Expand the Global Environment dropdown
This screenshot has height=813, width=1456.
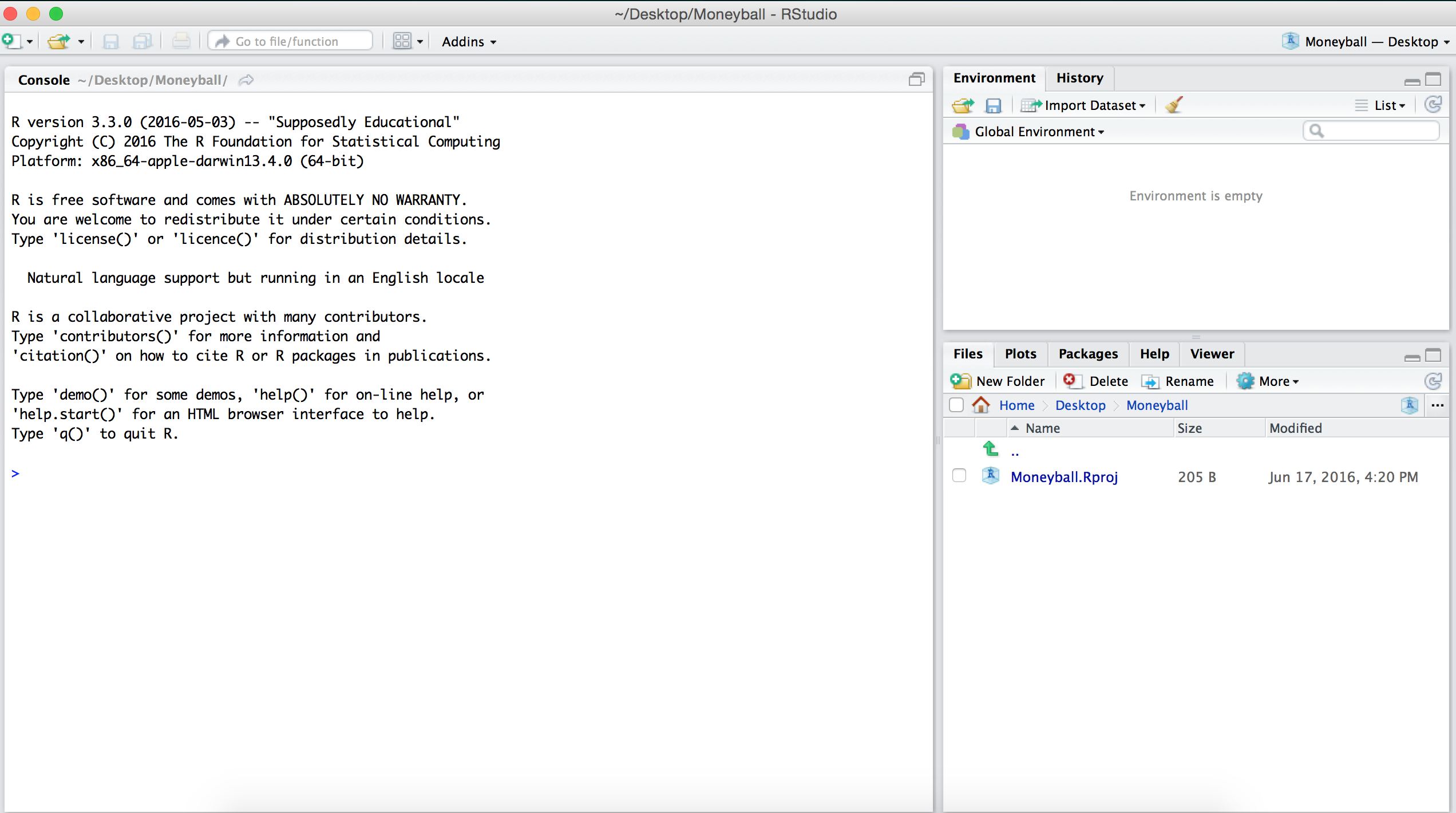1039,132
